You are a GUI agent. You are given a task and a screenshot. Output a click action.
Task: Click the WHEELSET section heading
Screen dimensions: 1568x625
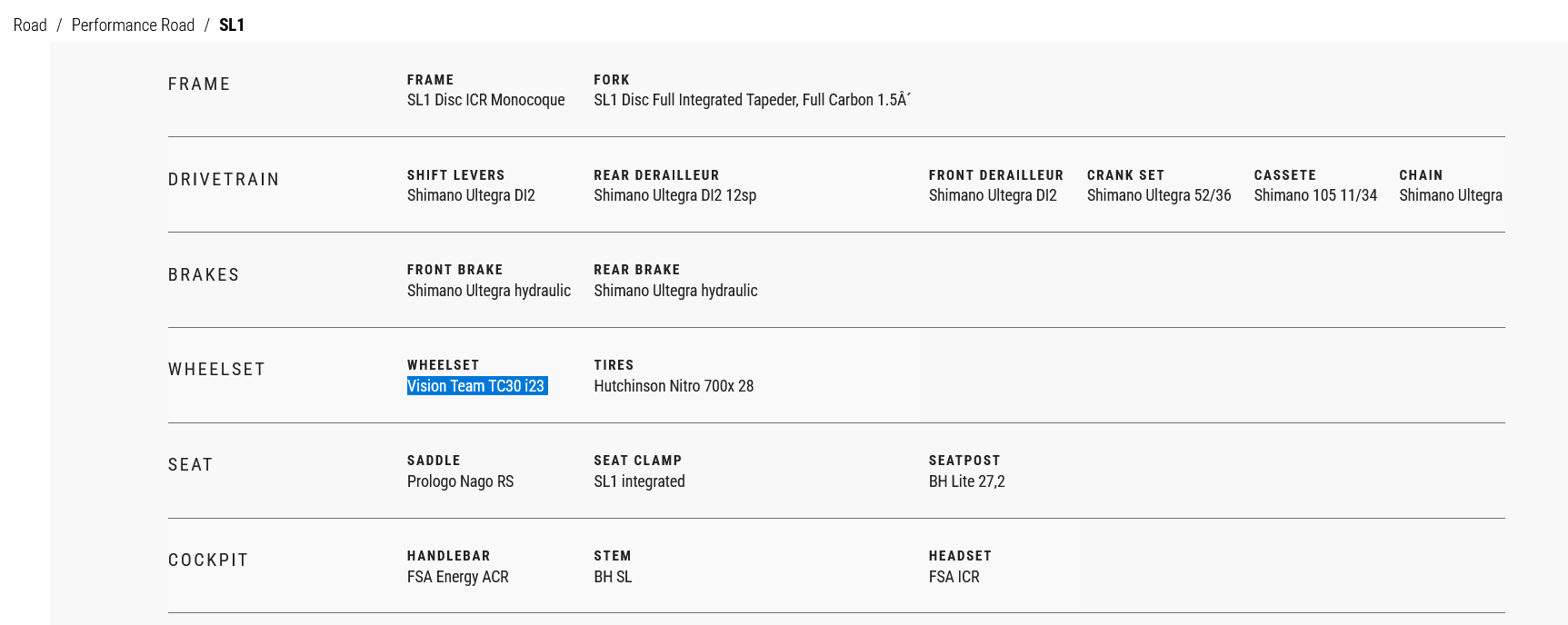(216, 370)
